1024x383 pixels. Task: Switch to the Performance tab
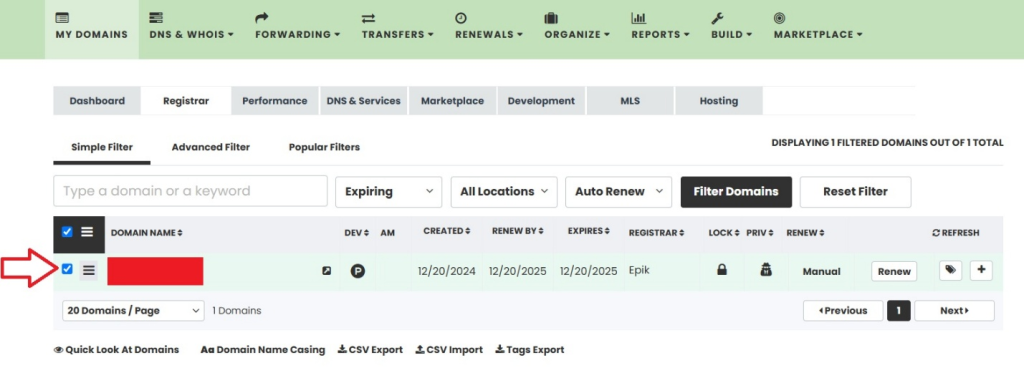(274, 101)
